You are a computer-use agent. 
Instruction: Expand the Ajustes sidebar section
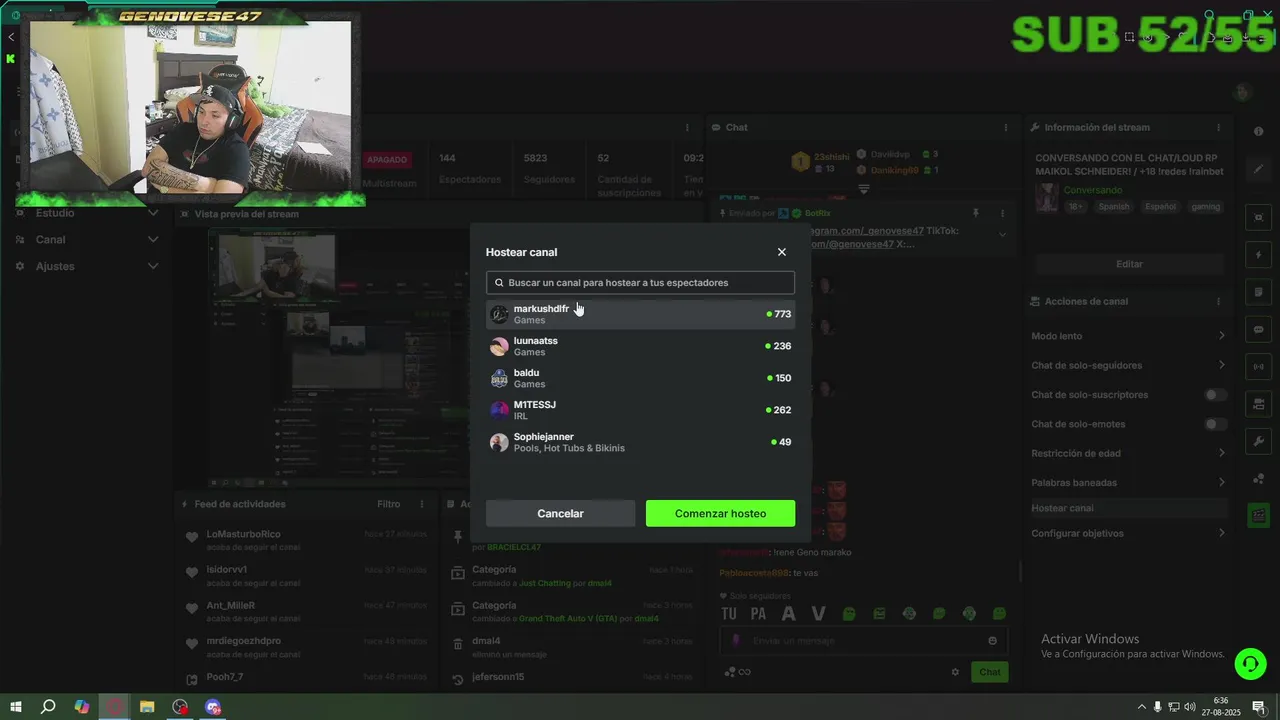coord(153,266)
